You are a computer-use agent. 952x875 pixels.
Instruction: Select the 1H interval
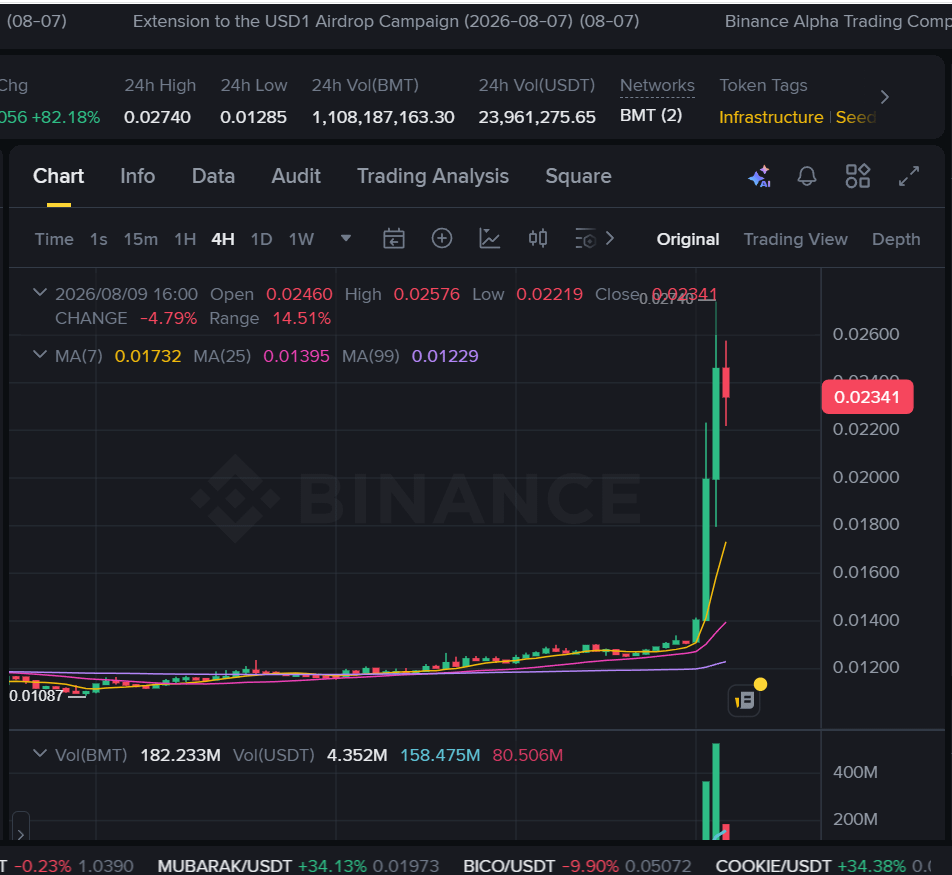[185, 239]
